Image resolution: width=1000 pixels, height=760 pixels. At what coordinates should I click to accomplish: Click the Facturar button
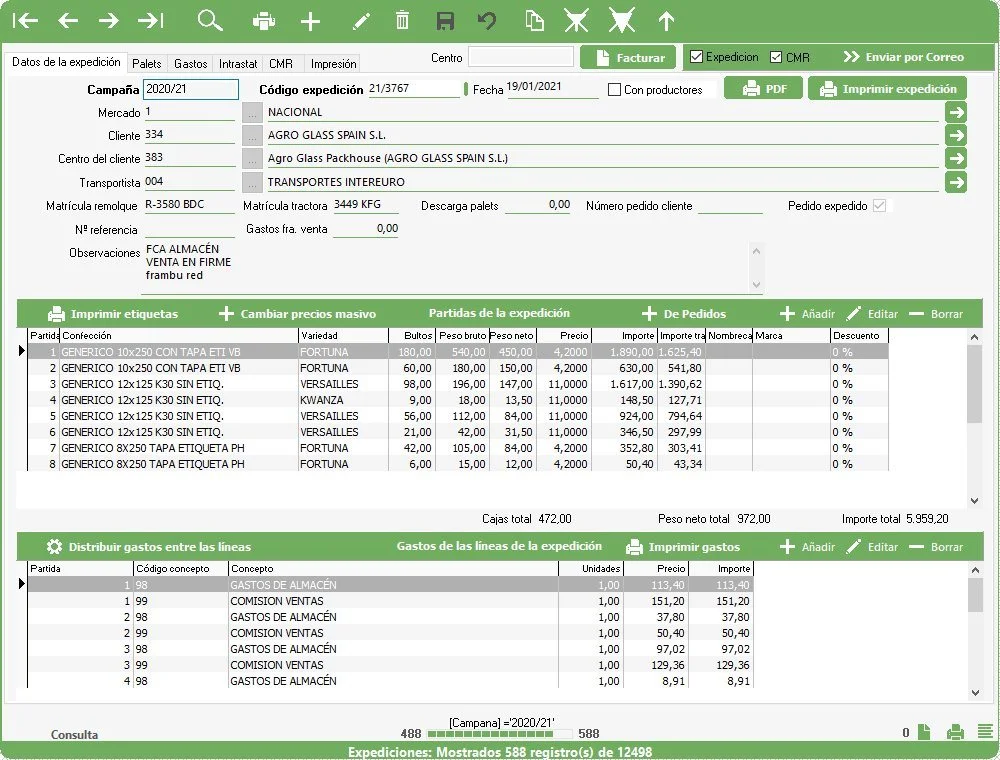(x=628, y=57)
